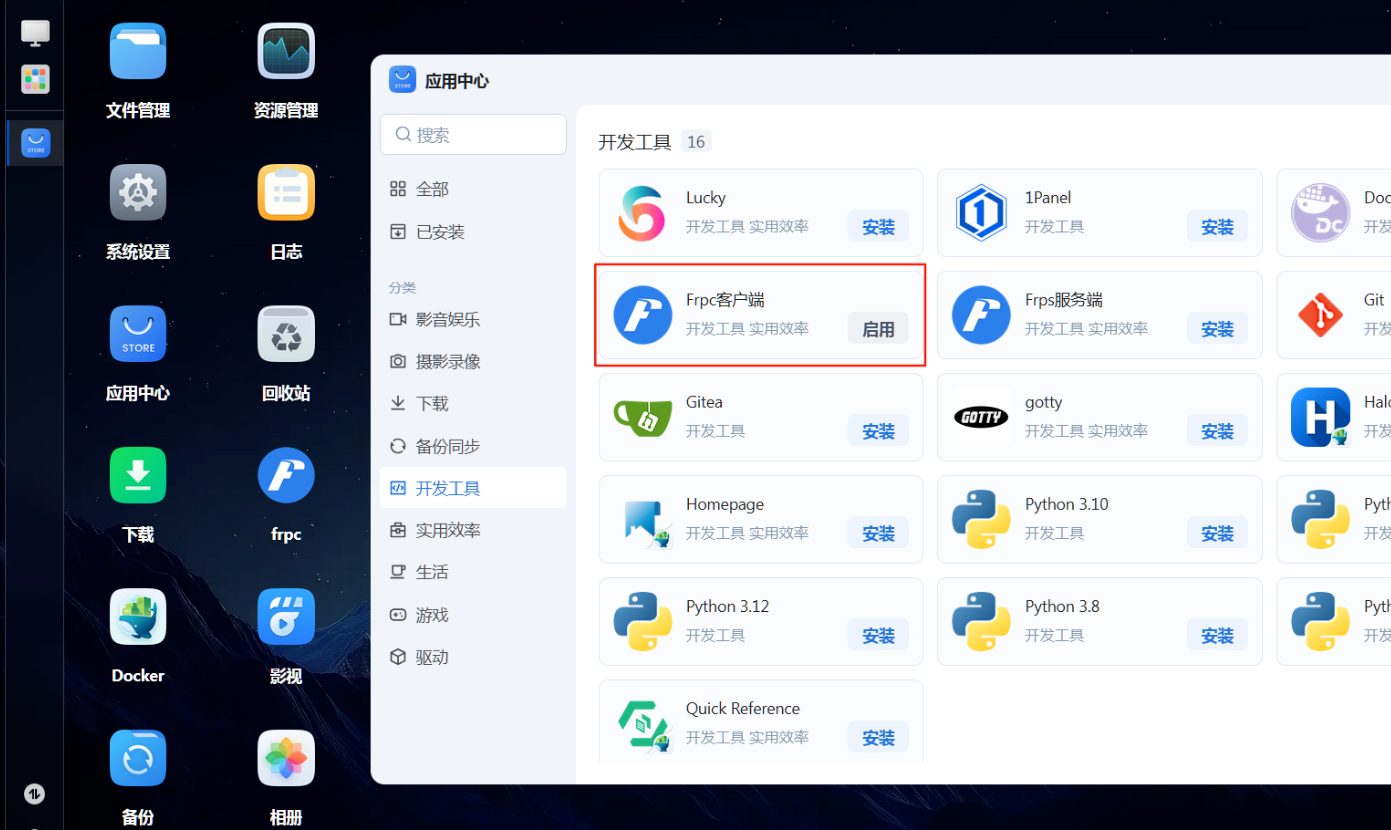
Task: Click the gotty app icon
Action: [981, 417]
